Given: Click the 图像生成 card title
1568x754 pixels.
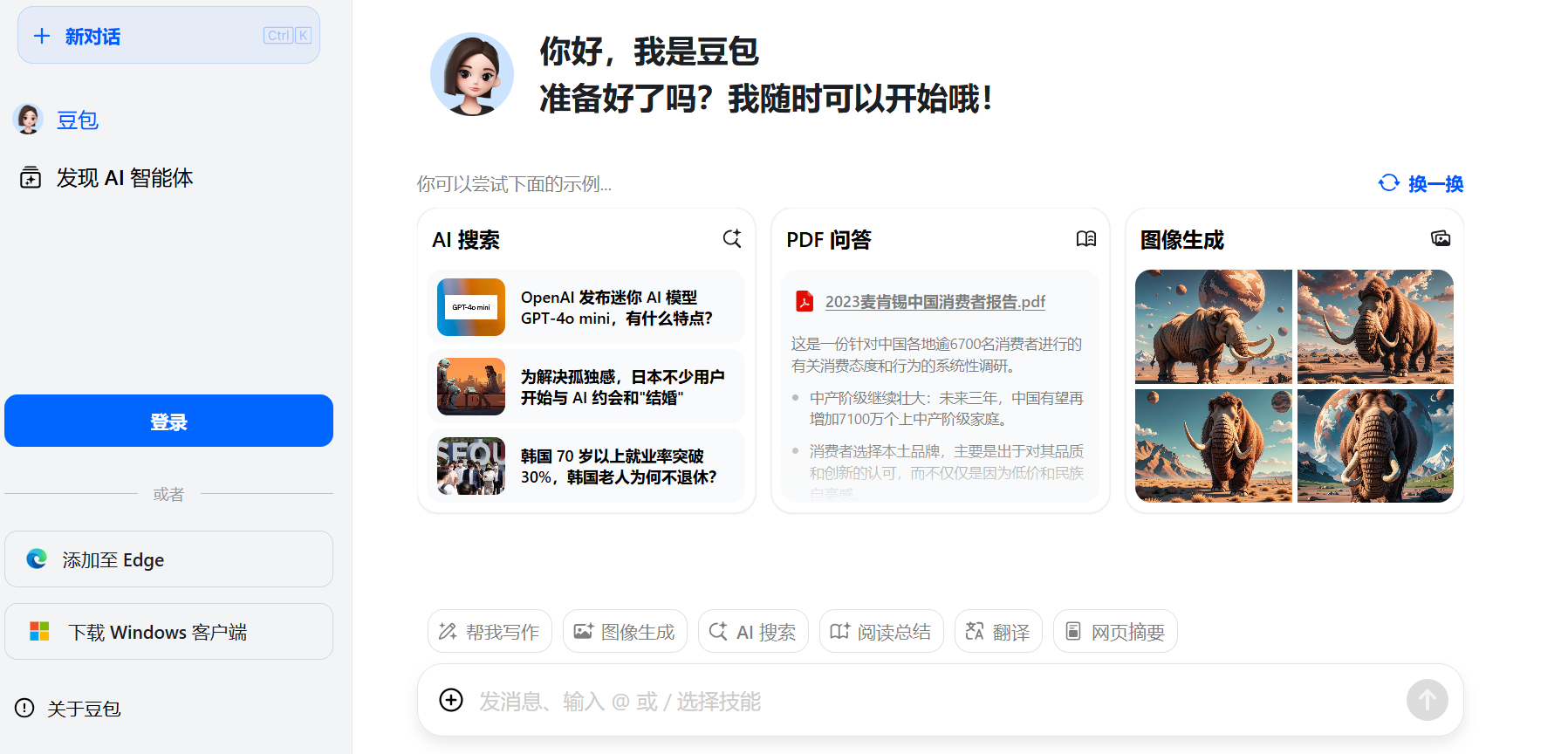Looking at the screenshot, I should [x=1182, y=240].
